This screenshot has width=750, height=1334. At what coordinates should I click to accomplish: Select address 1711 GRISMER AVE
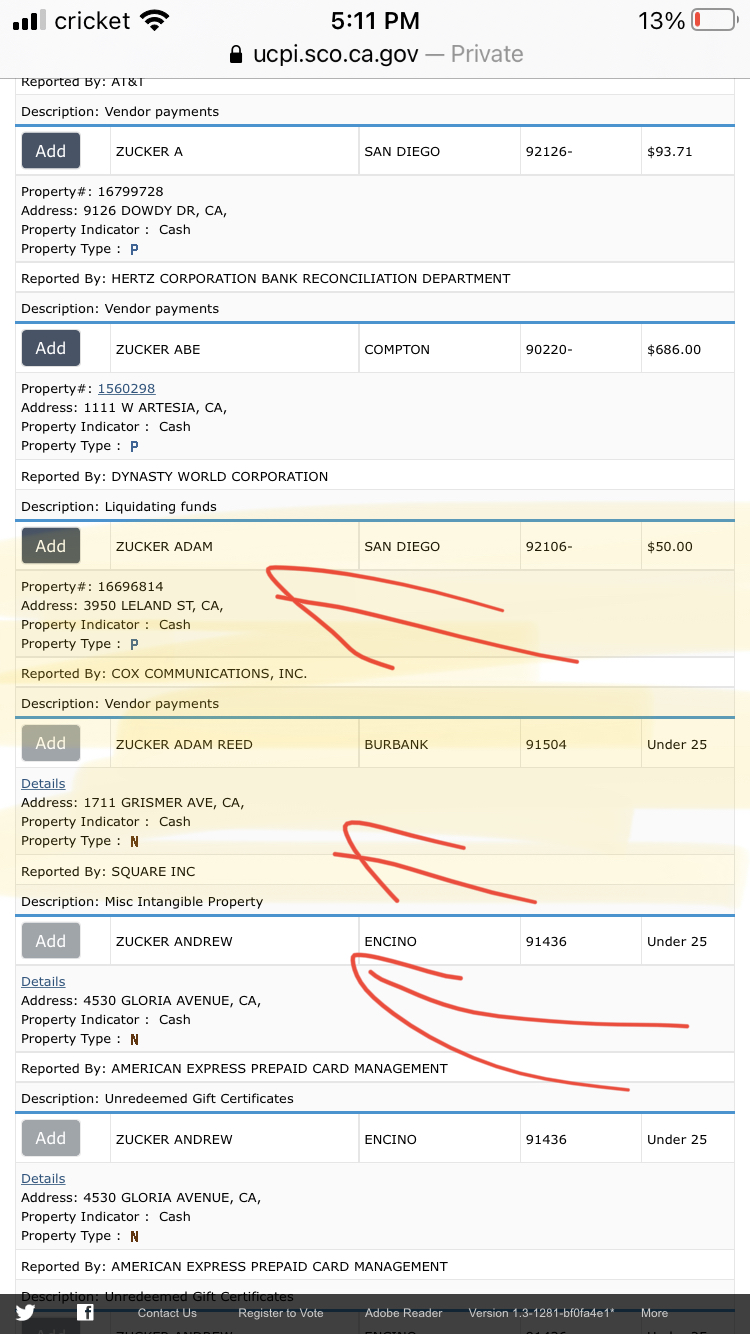(x=133, y=802)
